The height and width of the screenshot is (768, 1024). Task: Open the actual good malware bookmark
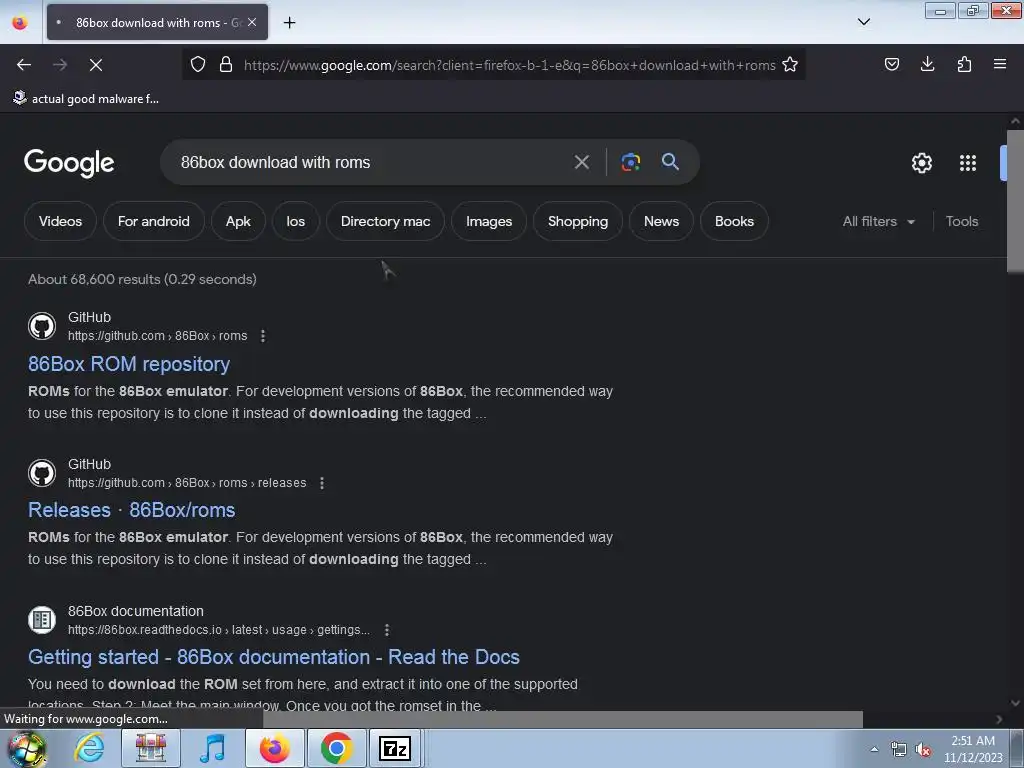click(86, 99)
